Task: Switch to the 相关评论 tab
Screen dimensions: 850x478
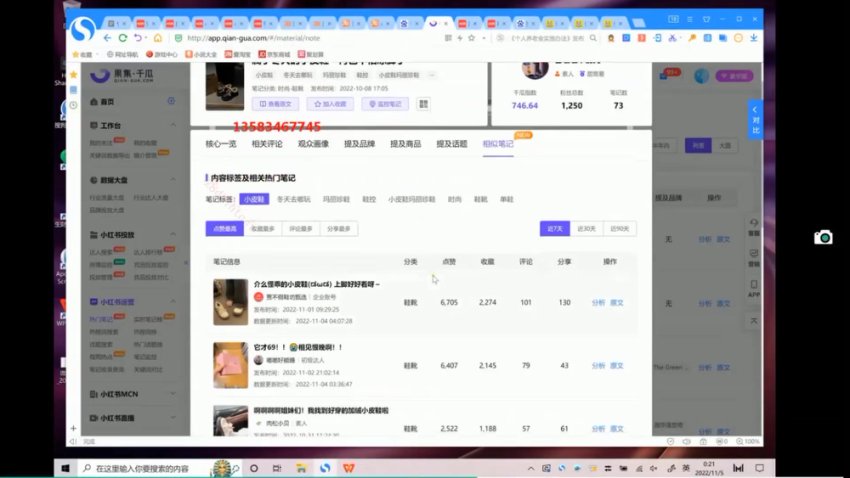Action: coord(266,144)
